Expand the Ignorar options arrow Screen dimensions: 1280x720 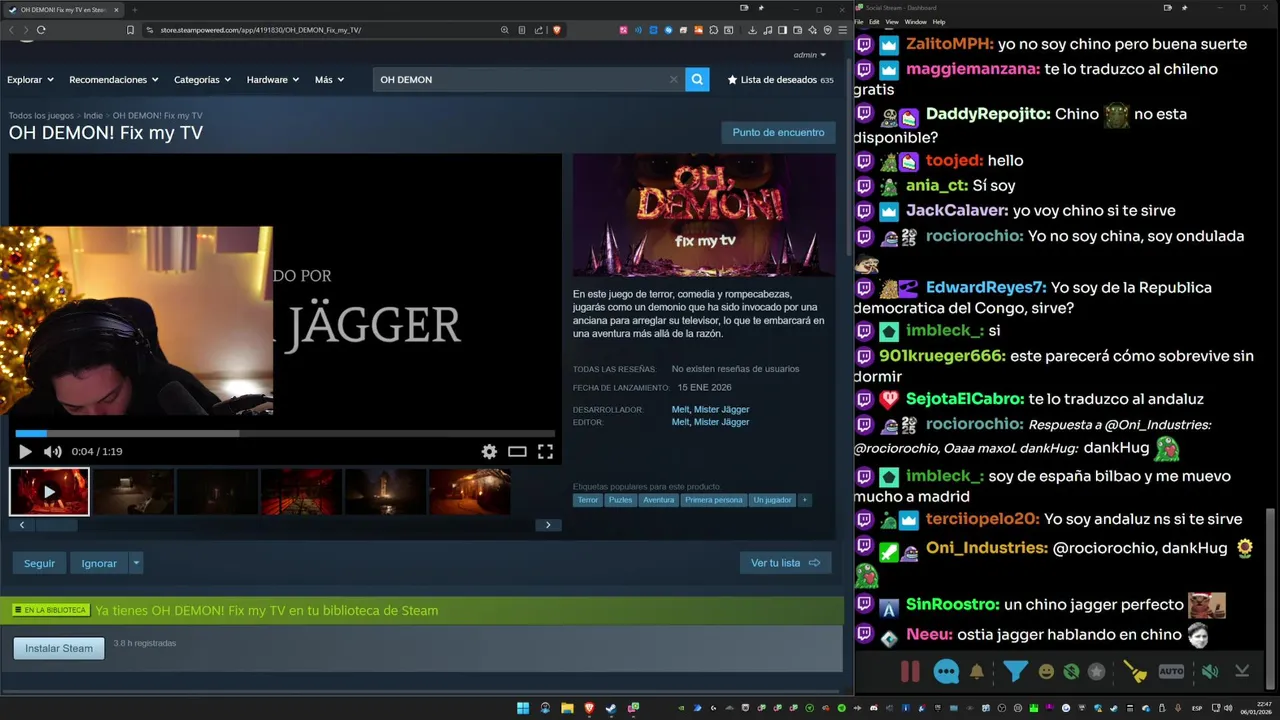coord(136,563)
